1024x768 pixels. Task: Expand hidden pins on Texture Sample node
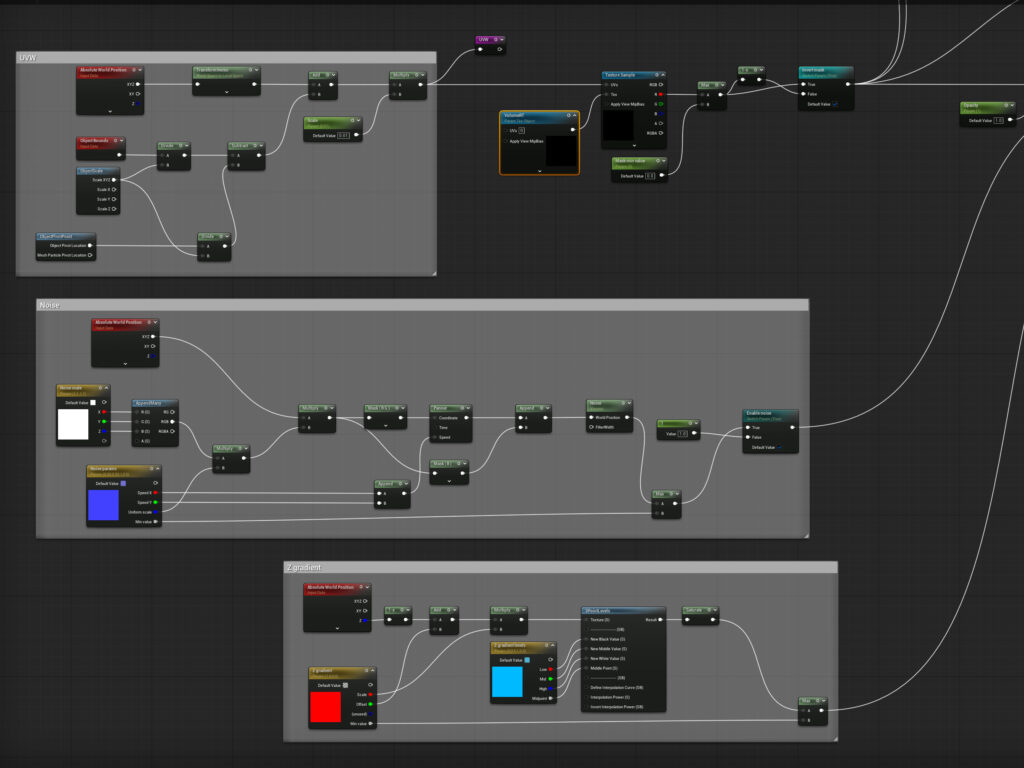pos(633,146)
